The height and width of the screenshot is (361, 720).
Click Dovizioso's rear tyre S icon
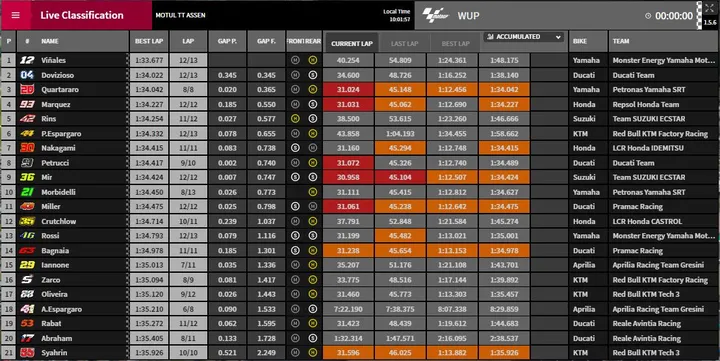(313, 75)
